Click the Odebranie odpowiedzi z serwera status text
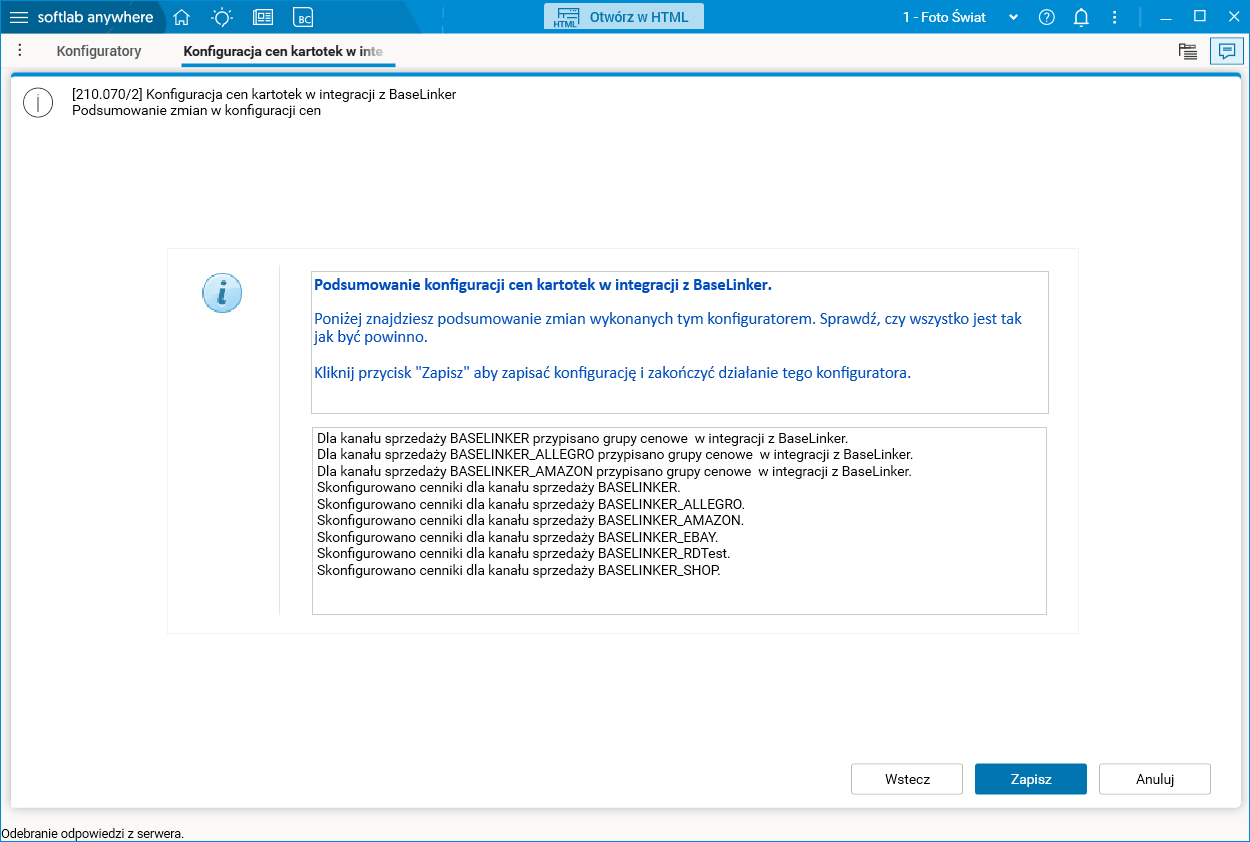Screen dimensions: 1250x842 92,833
